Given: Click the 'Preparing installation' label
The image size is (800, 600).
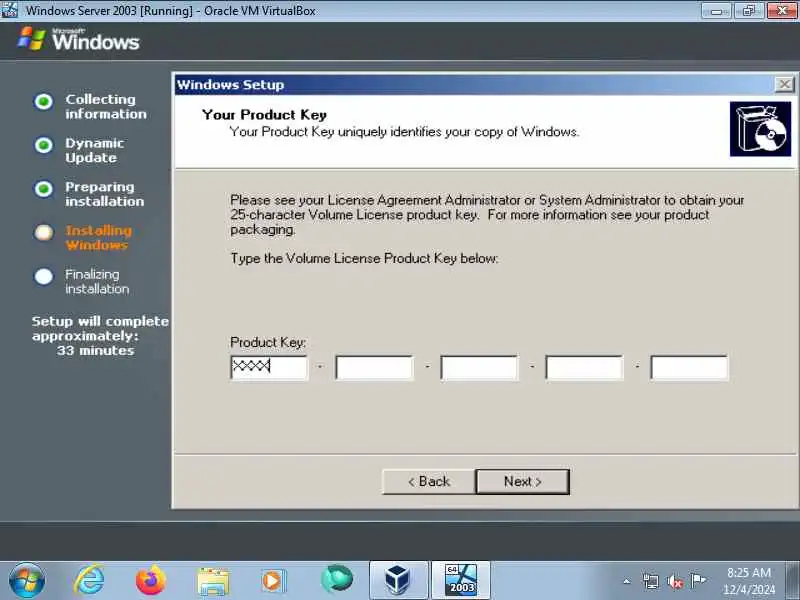Looking at the screenshot, I should [105, 194].
